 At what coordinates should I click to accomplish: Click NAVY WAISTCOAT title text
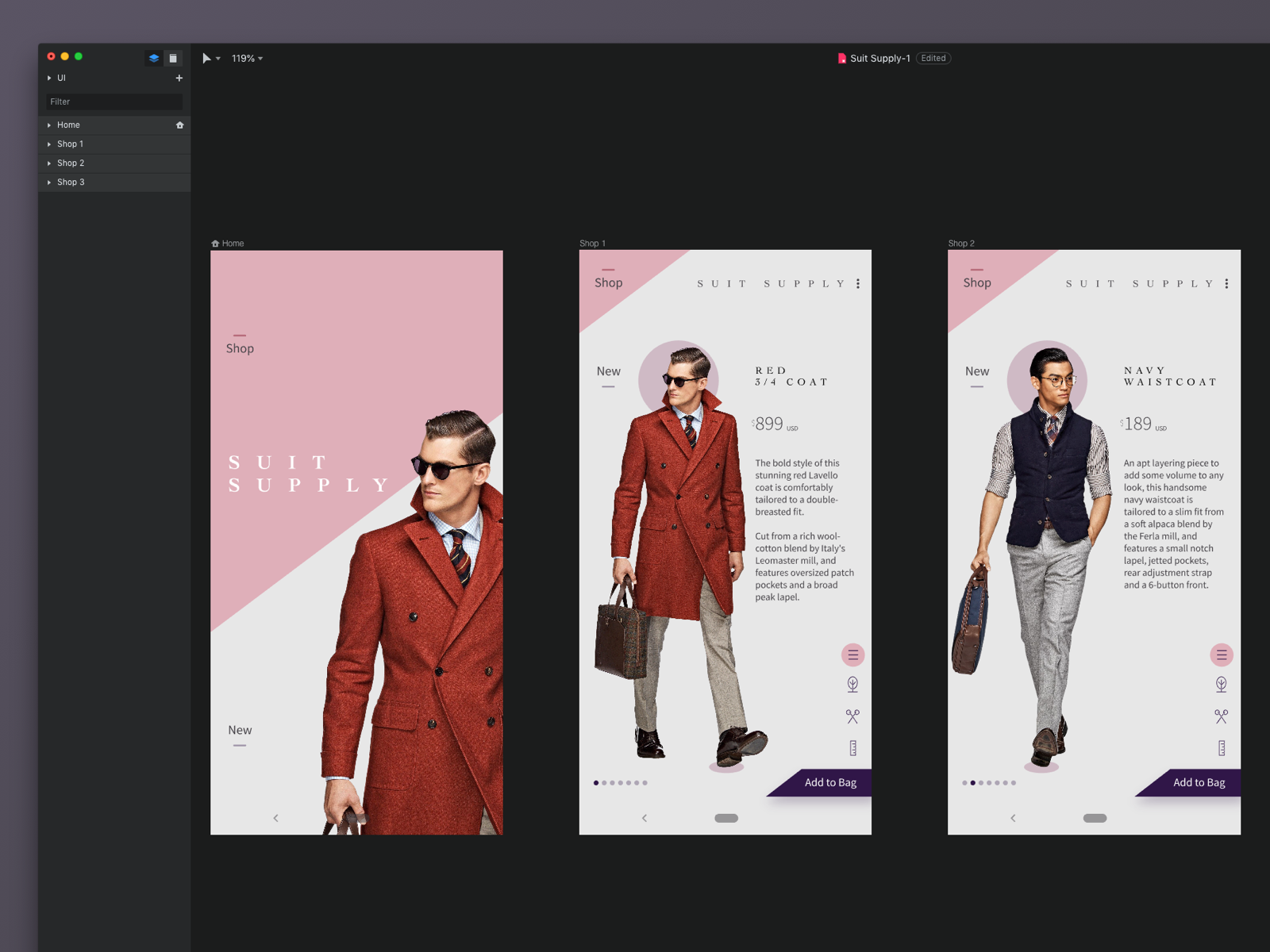(1170, 376)
